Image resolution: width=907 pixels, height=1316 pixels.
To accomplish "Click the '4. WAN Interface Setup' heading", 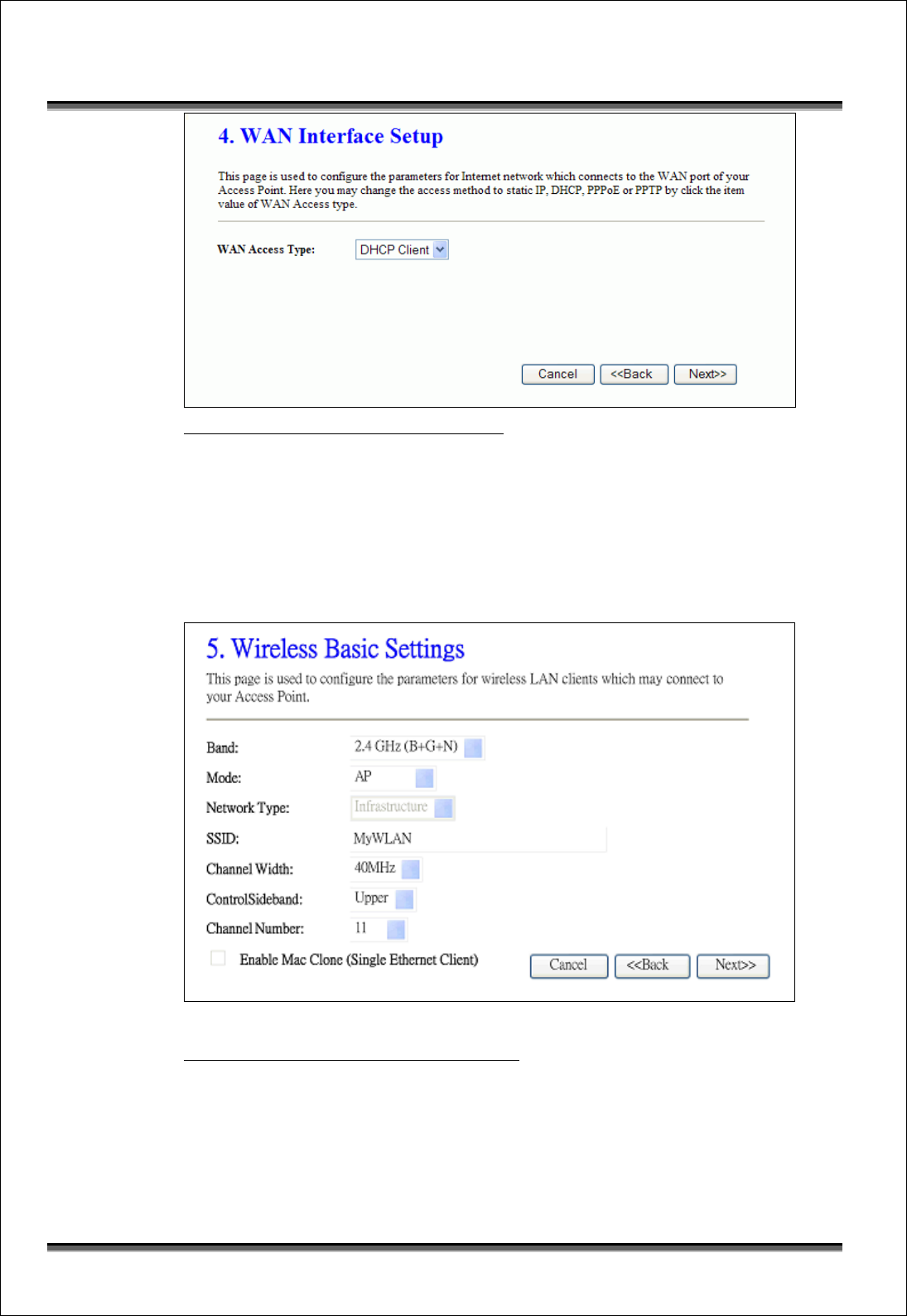I will 330,136.
